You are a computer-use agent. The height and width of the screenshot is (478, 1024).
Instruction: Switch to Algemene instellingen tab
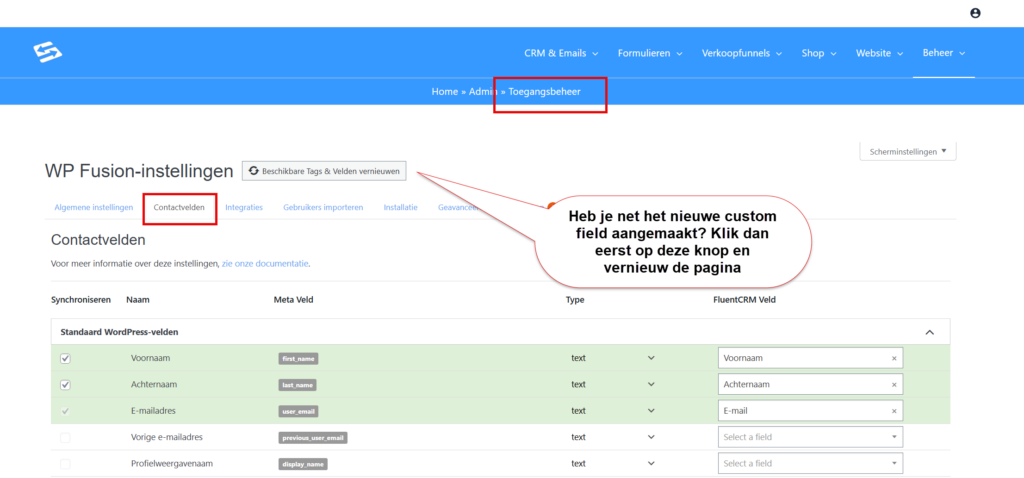tap(94, 208)
